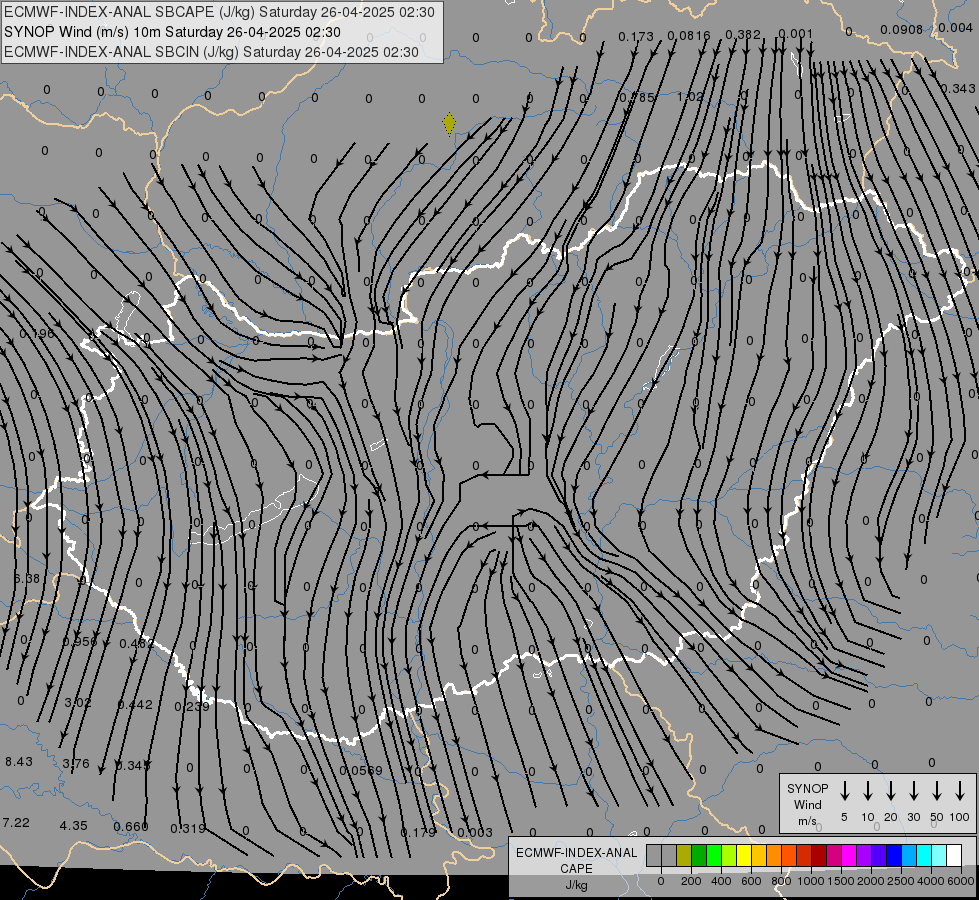Pick the dark red CAPE legend swatch
Screen dimensions: 979x900
coord(819,855)
